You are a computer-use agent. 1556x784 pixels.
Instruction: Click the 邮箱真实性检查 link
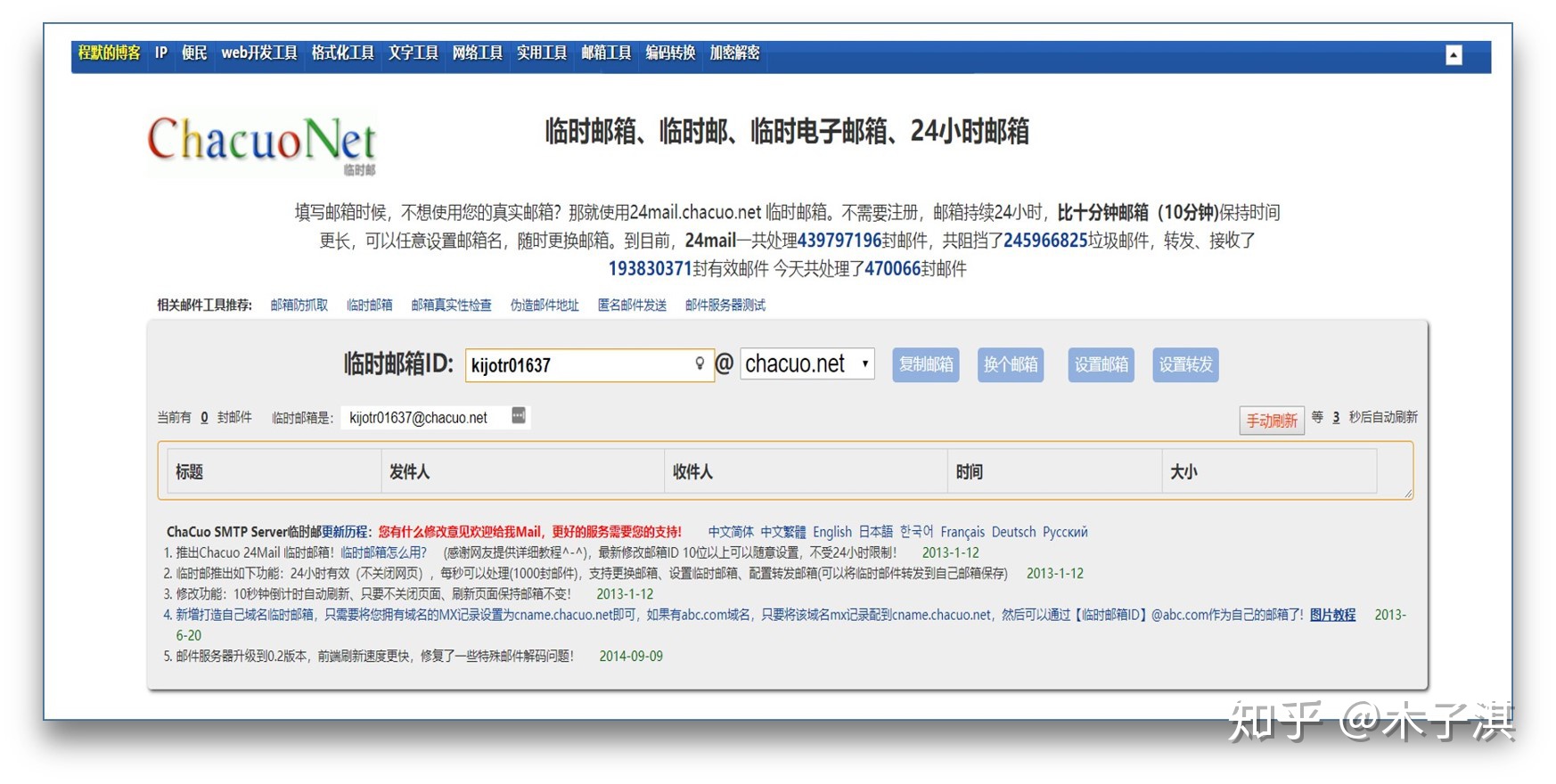pos(452,305)
